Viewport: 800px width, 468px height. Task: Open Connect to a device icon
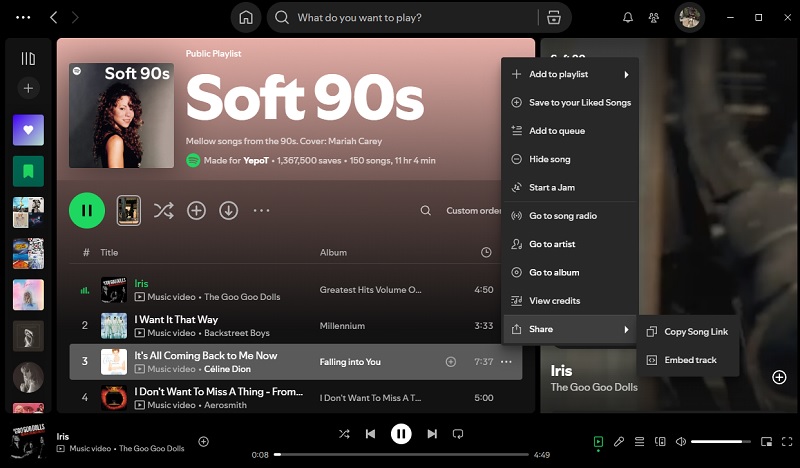tap(660, 441)
